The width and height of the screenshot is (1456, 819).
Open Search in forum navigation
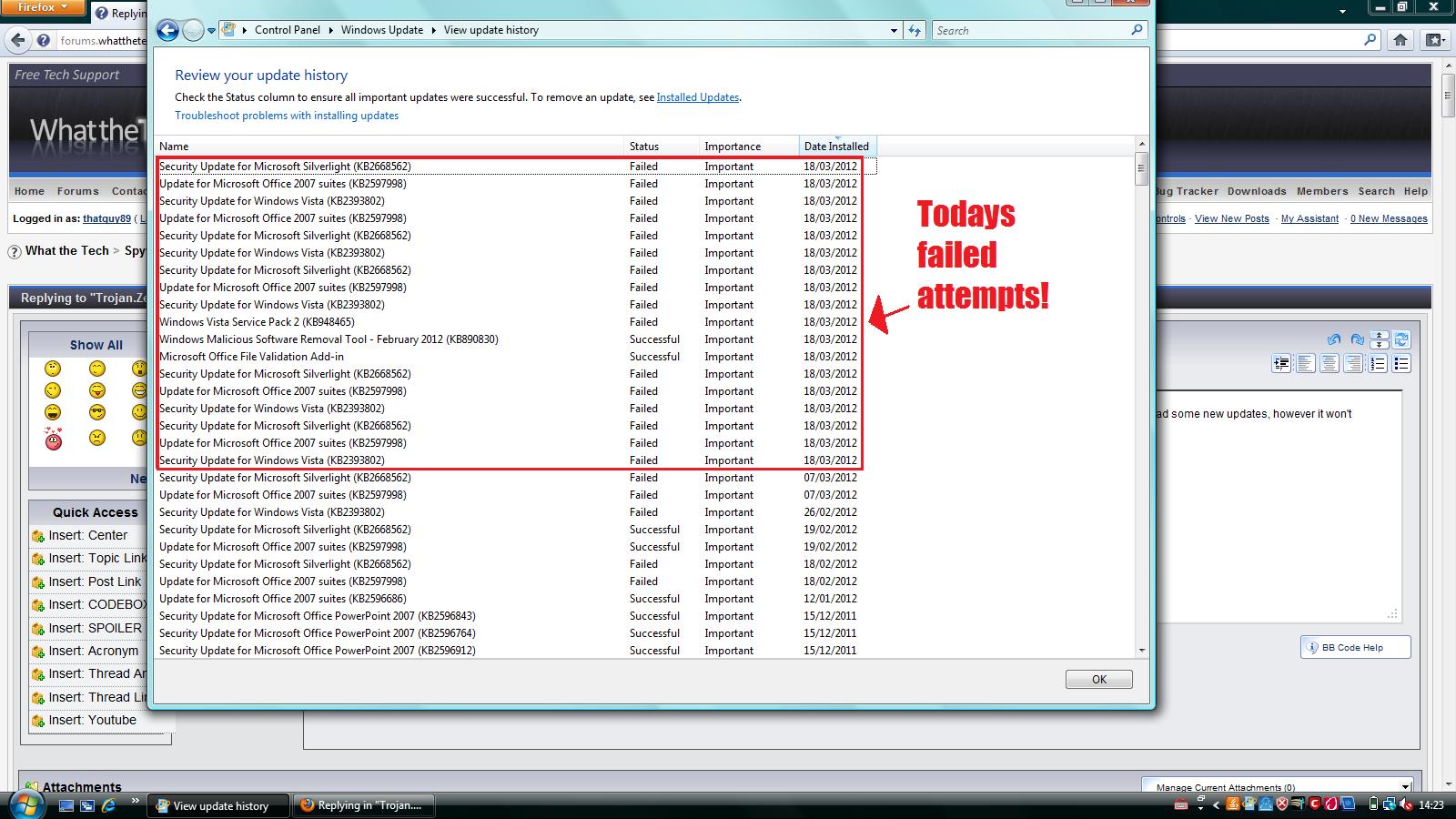click(1376, 191)
